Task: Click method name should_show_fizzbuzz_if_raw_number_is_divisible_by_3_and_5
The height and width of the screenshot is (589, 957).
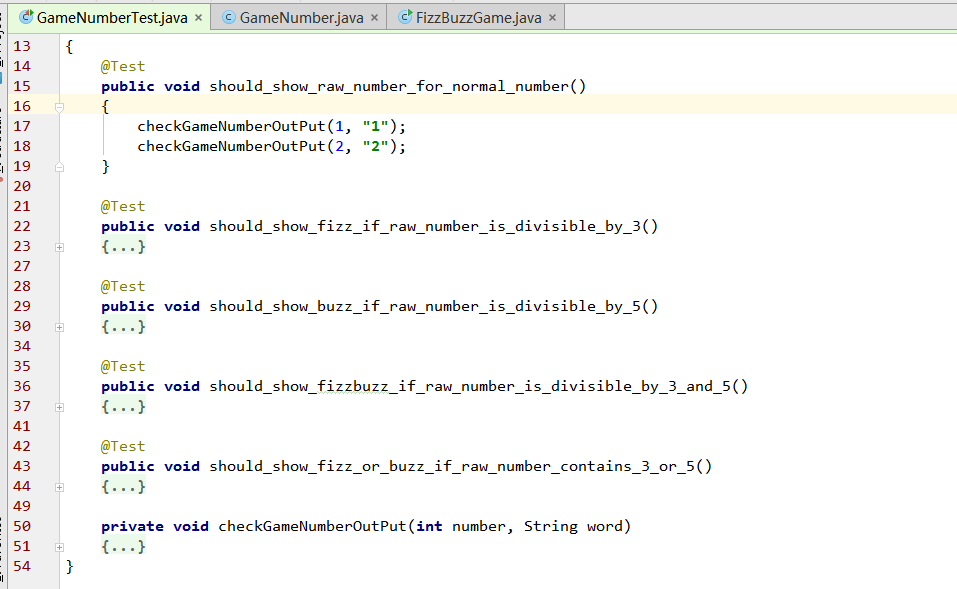Action: [470, 386]
